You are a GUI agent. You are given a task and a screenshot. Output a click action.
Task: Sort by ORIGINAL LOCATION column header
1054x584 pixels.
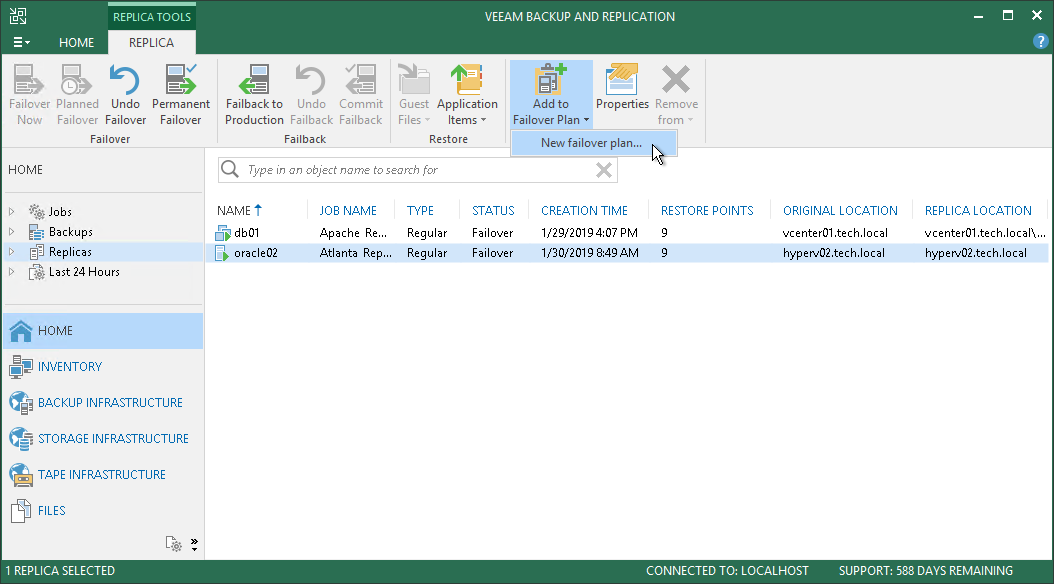840,210
